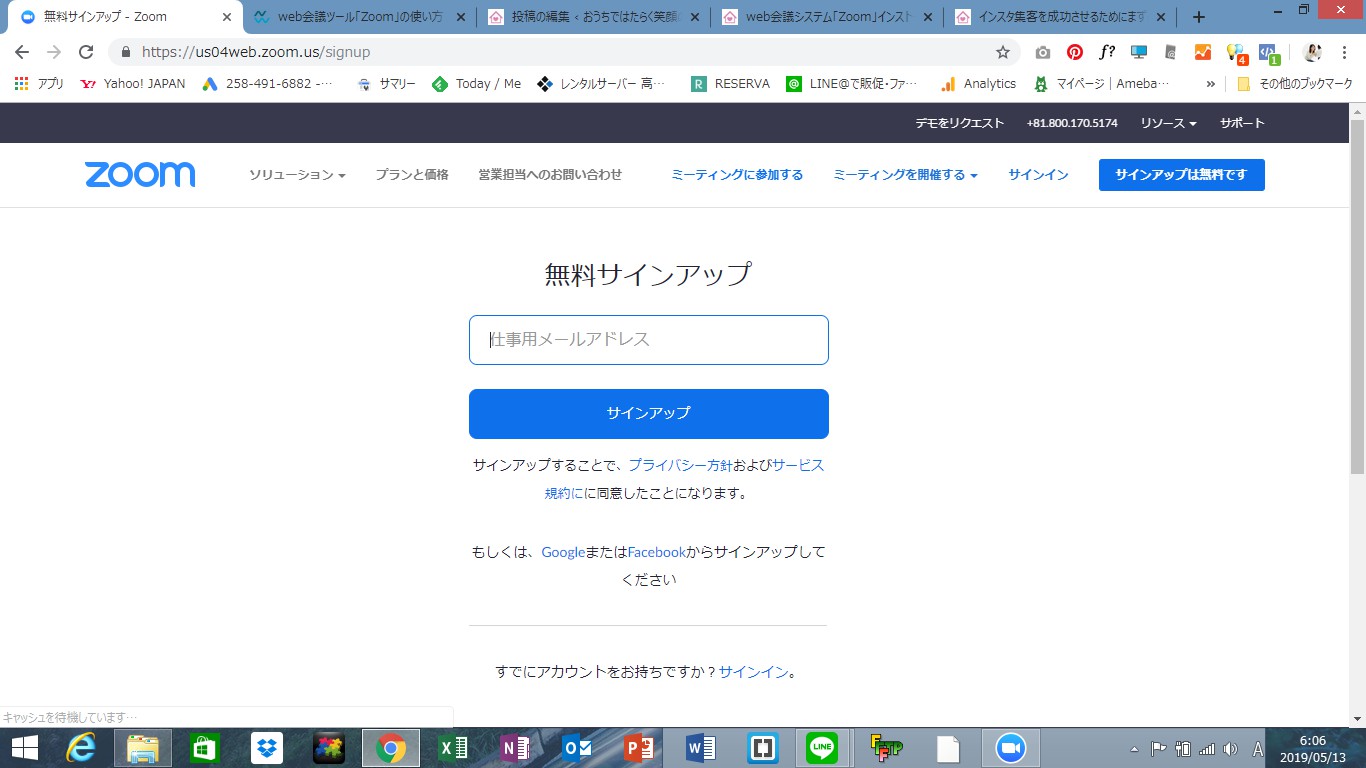Image resolution: width=1366 pixels, height=768 pixels.
Task: Switch to the web会議ツール「Zoom」の使い方 tab
Action: pyautogui.click(x=360, y=17)
